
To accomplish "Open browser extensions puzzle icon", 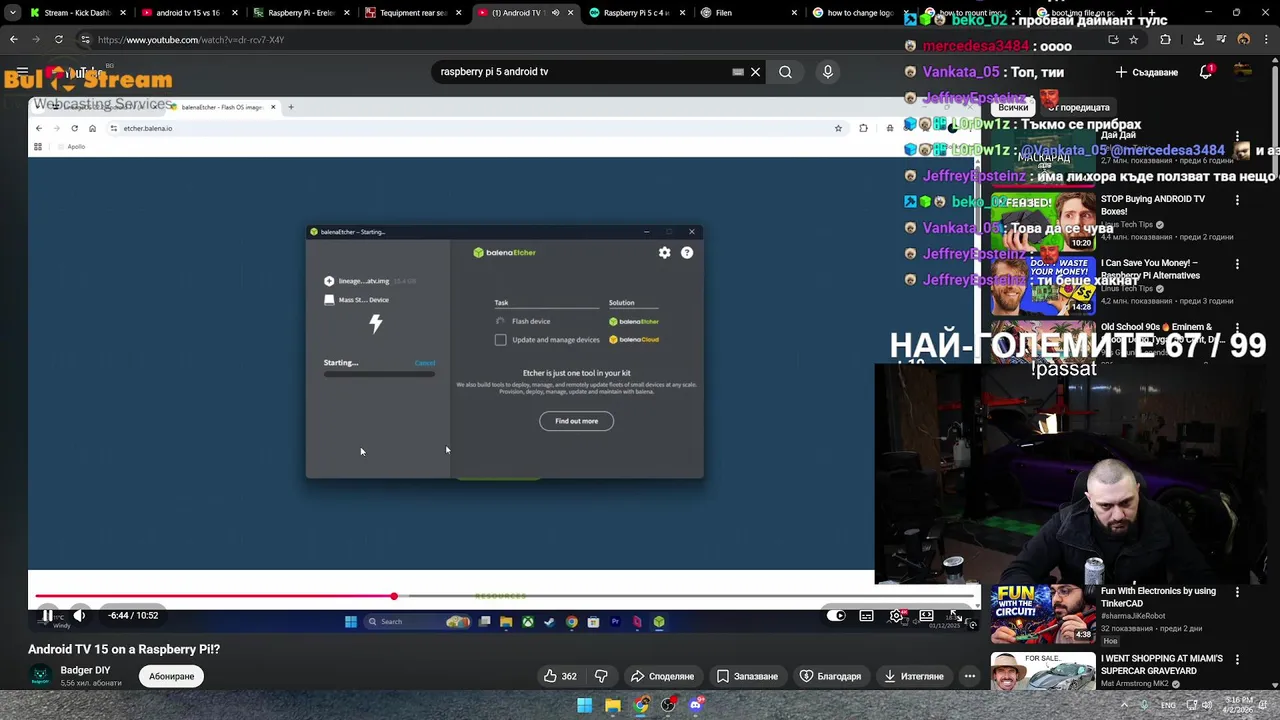I will [1165, 40].
